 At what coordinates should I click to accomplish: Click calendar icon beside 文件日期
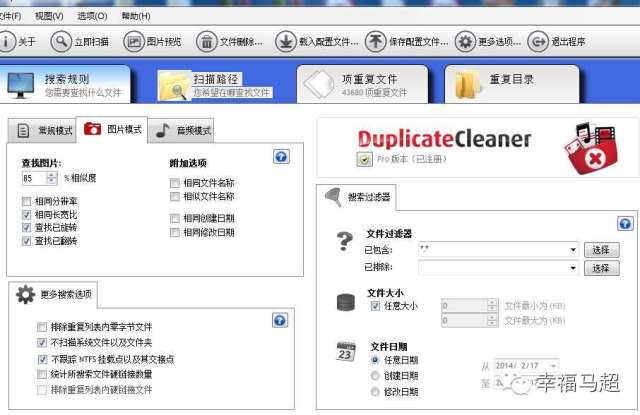346,351
